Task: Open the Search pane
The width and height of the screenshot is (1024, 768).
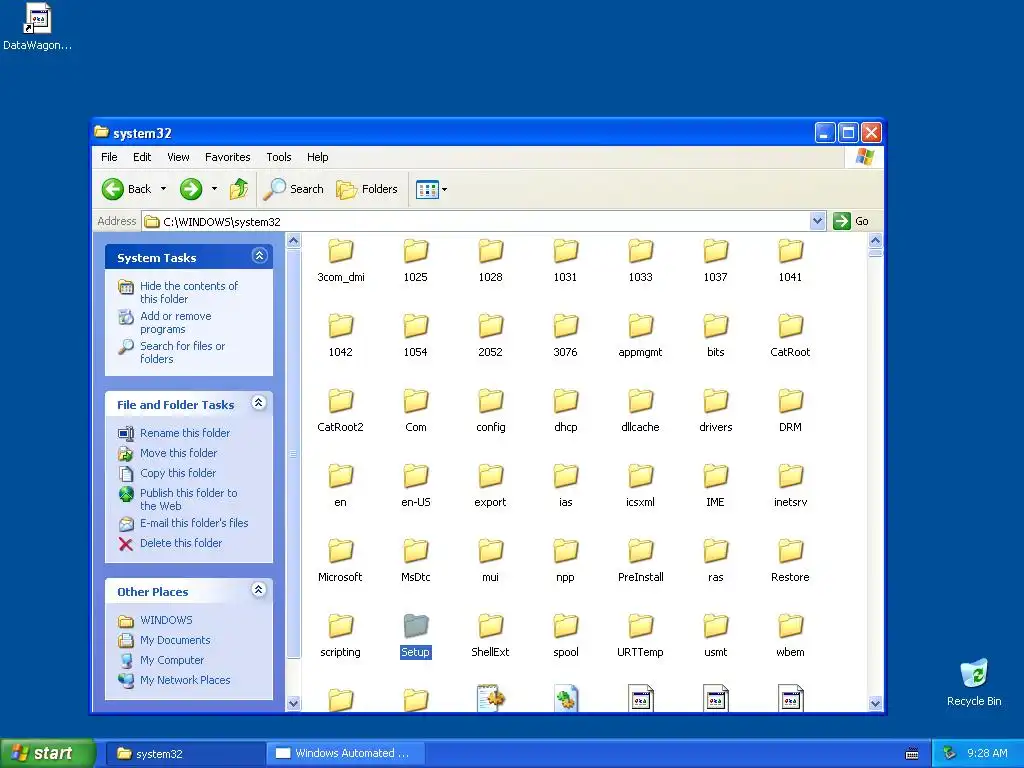Action: 293,189
